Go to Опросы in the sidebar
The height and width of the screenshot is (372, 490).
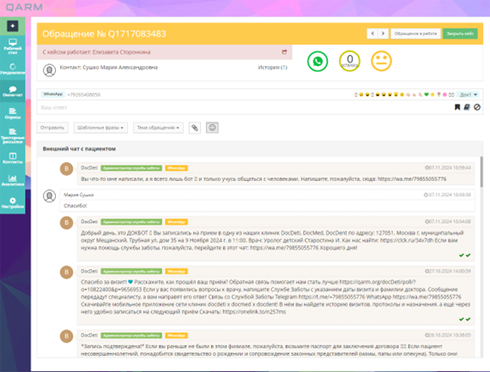pyautogui.click(x=12, y=113)
